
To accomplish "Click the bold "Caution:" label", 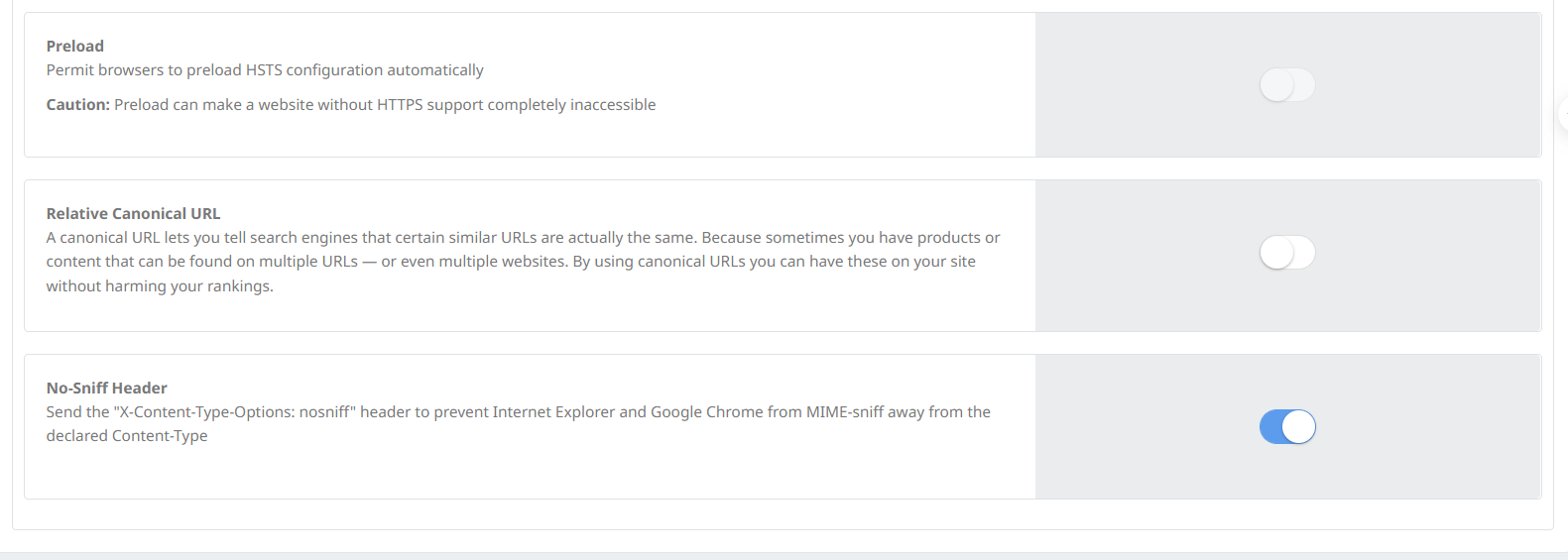I will (77, 105).
